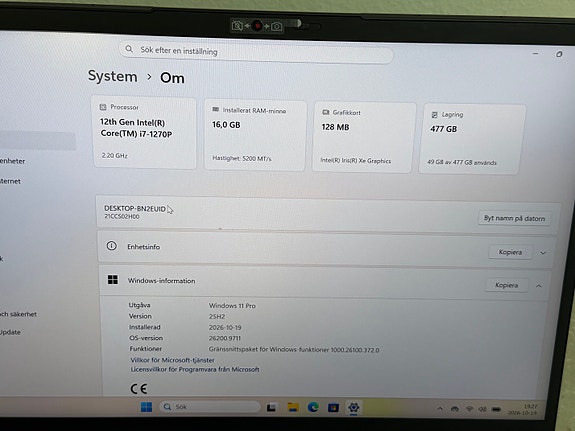Select the 'och säkerhet' sidebar item
The height and width of the screenshot is (431, 575).
18,314
